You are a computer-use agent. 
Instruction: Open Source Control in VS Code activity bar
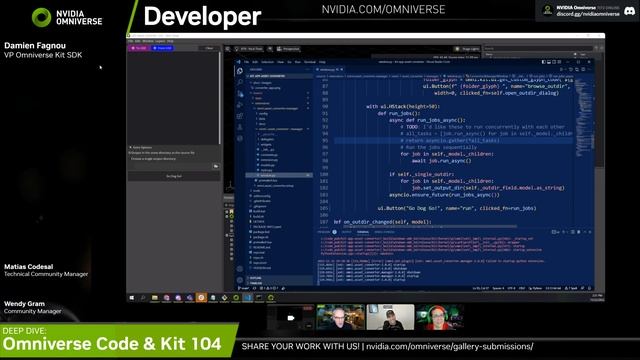[240, 93]
